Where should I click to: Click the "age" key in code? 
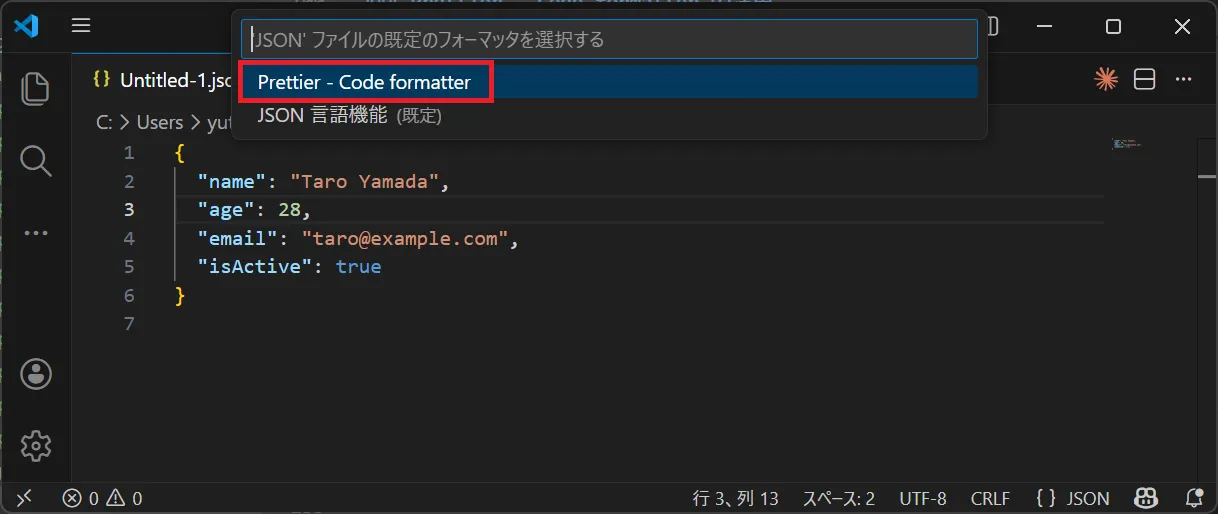click(226, 210)
